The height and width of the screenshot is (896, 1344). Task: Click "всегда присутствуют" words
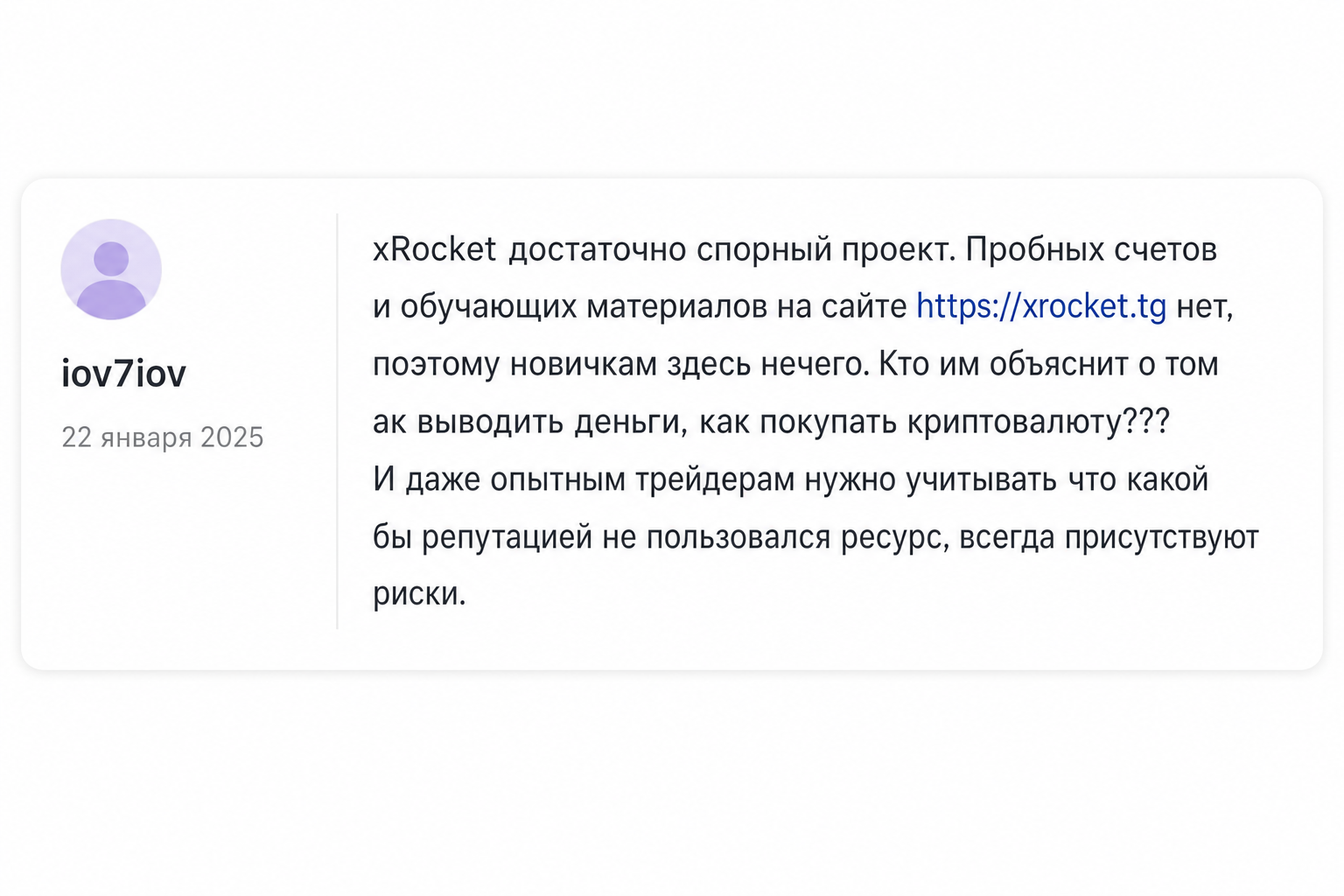click(1109, 537)
